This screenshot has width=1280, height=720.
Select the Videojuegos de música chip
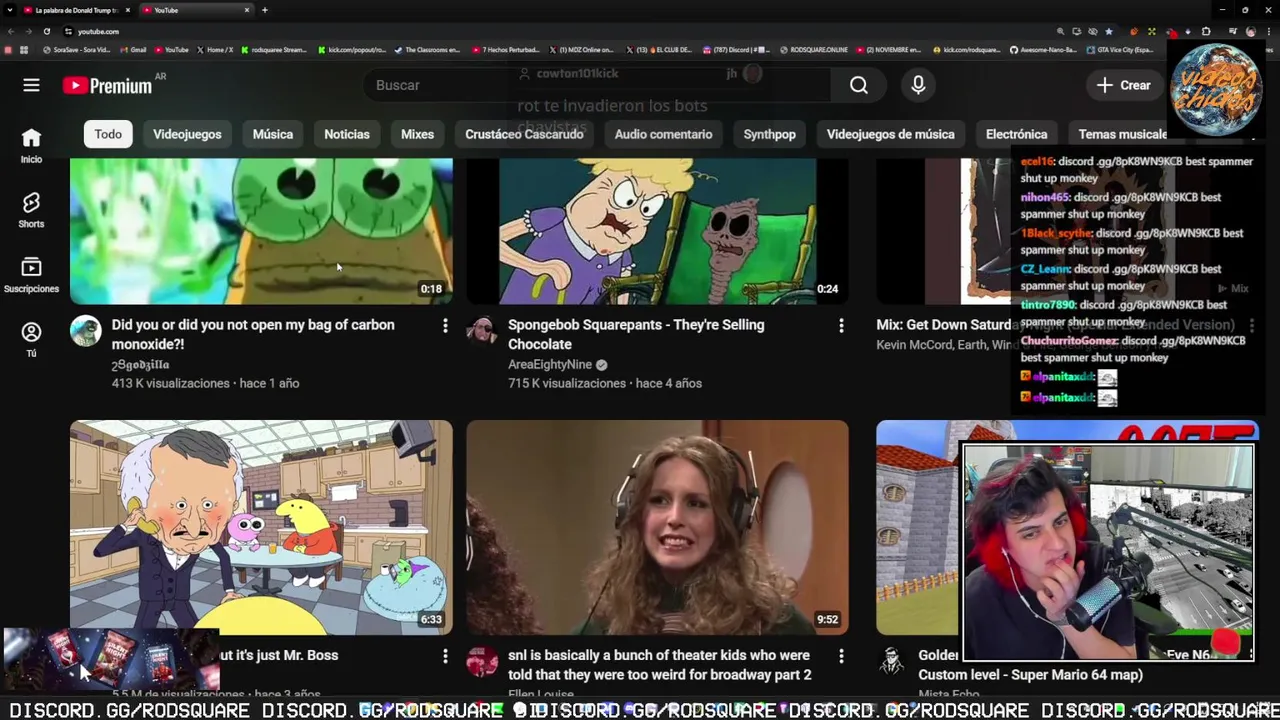tap(890, 134)
